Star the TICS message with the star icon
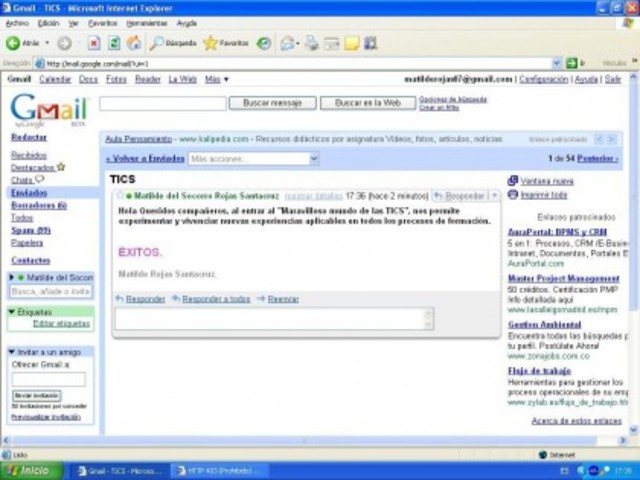Viewport: 640px width, 480px height. coord(120,195)
